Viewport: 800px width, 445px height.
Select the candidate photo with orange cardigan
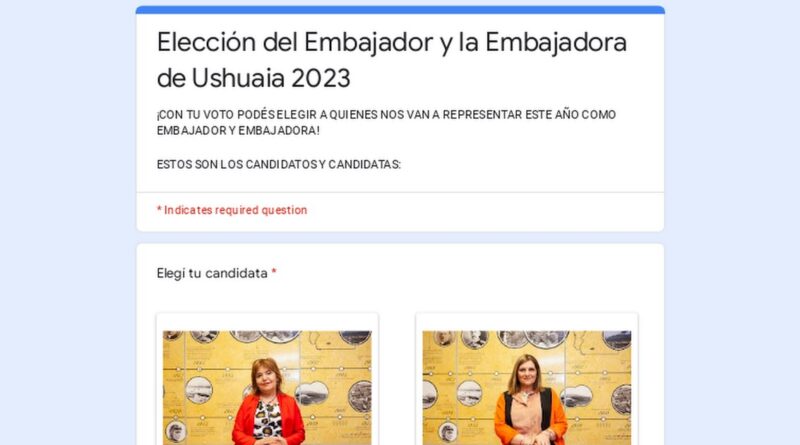(527, 387)
